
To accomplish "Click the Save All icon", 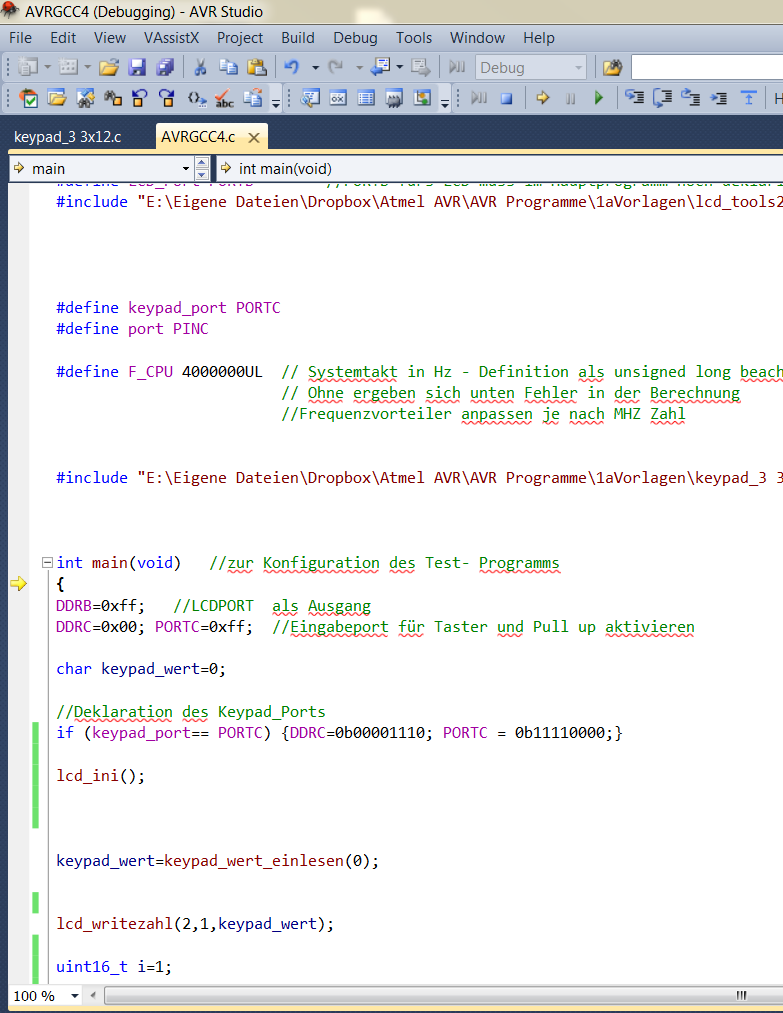I will click(x=165, y=67).
